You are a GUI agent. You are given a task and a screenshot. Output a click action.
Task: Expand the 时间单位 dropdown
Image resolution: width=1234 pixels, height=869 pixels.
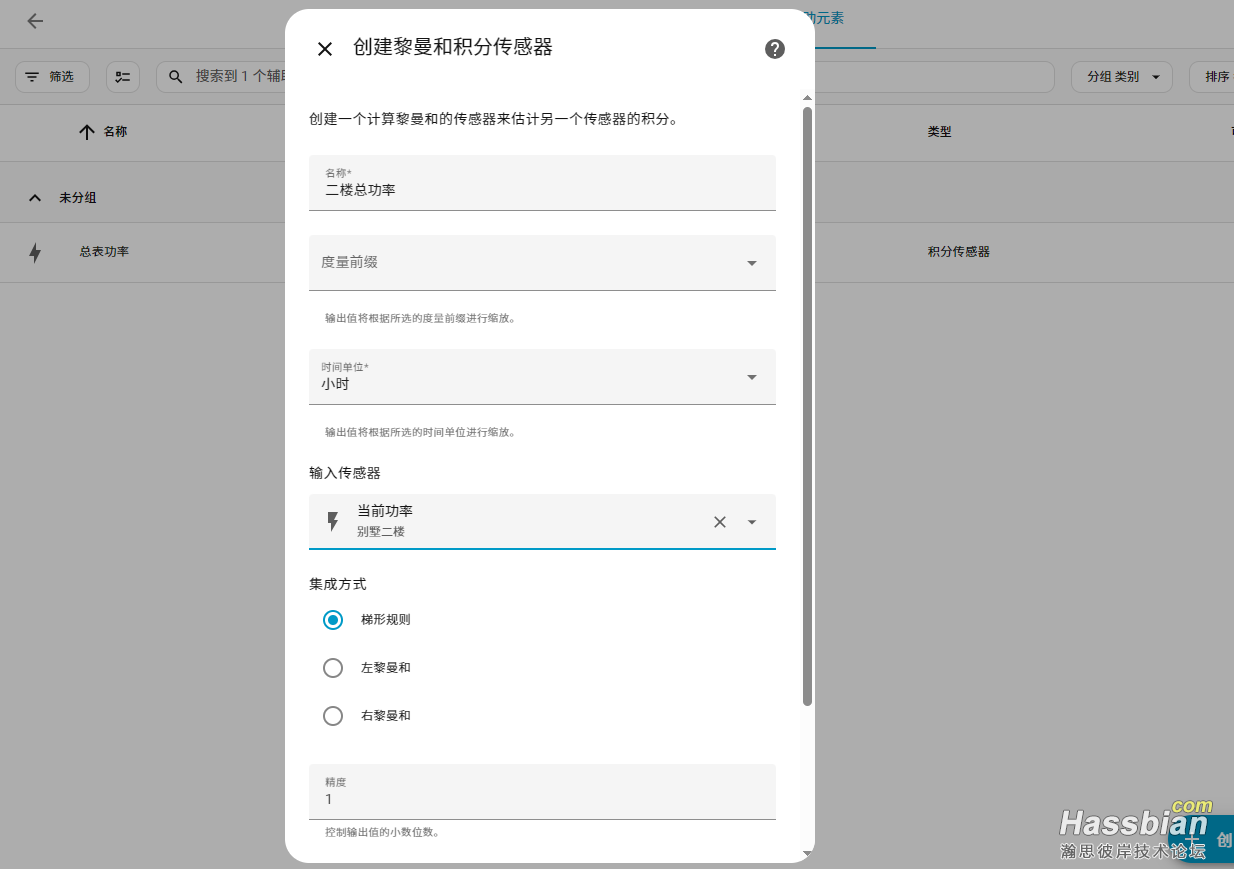pos(751,377)
